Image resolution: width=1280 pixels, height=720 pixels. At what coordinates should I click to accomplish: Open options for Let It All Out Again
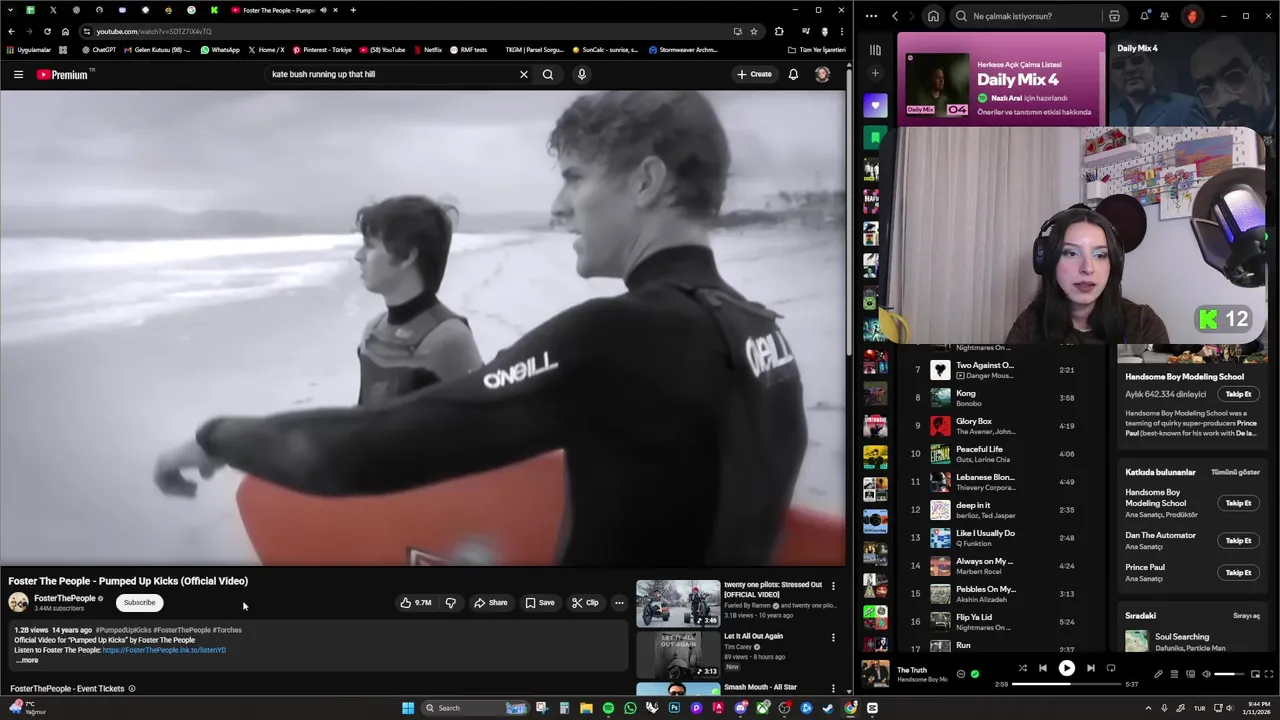pos(833,637)
